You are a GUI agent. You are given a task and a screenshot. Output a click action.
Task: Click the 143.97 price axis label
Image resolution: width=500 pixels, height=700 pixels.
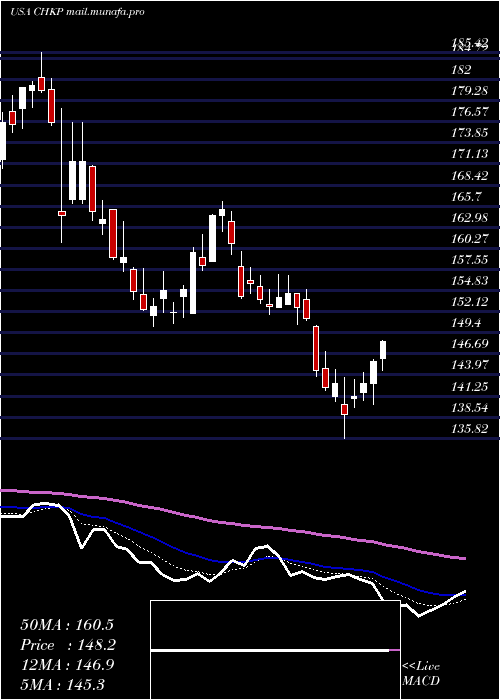(470, 365)
